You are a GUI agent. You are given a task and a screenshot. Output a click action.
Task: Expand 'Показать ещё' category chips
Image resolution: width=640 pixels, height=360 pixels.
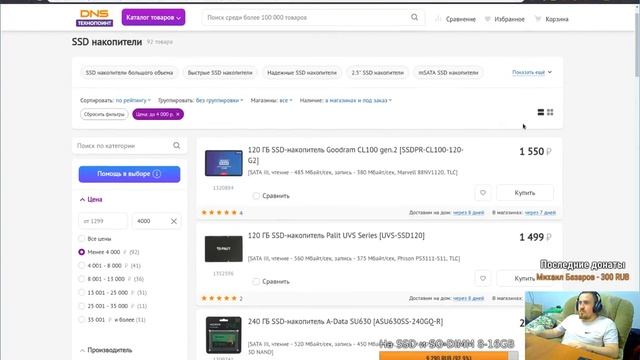532,72
